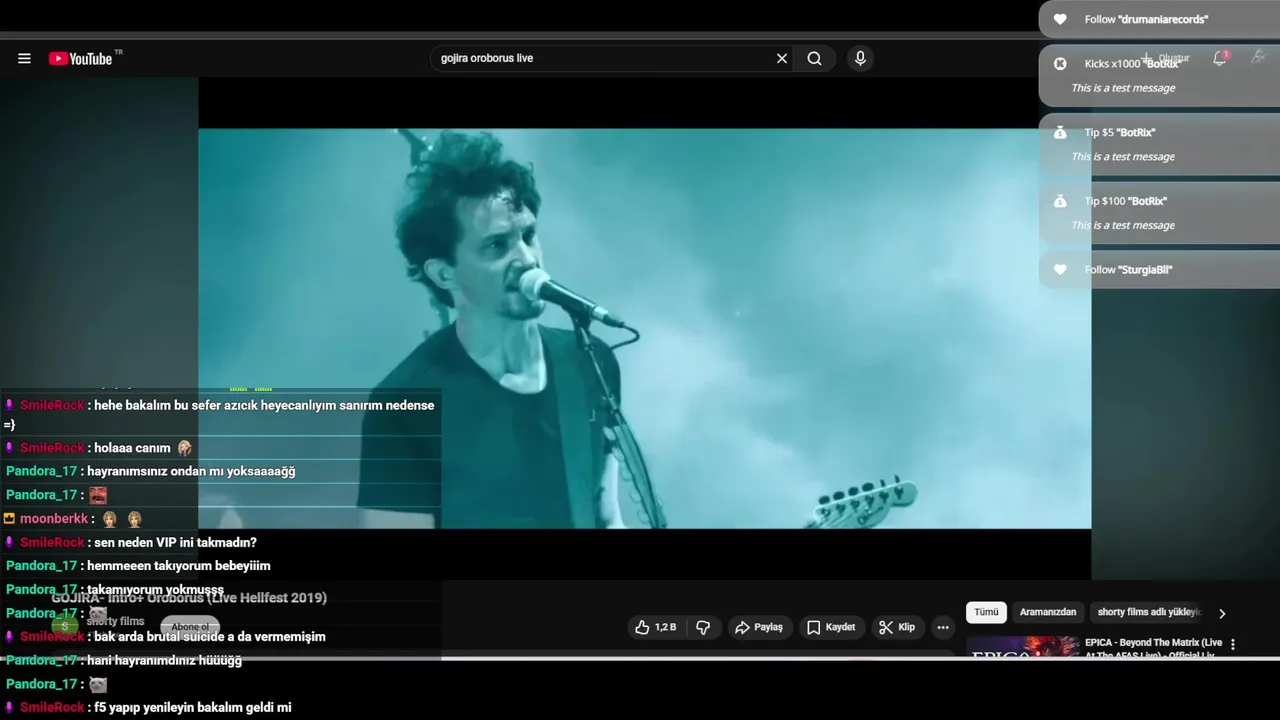Start voice search with the microphone
The width and height of the screenshot is (1280, 720).
[860, 59]
